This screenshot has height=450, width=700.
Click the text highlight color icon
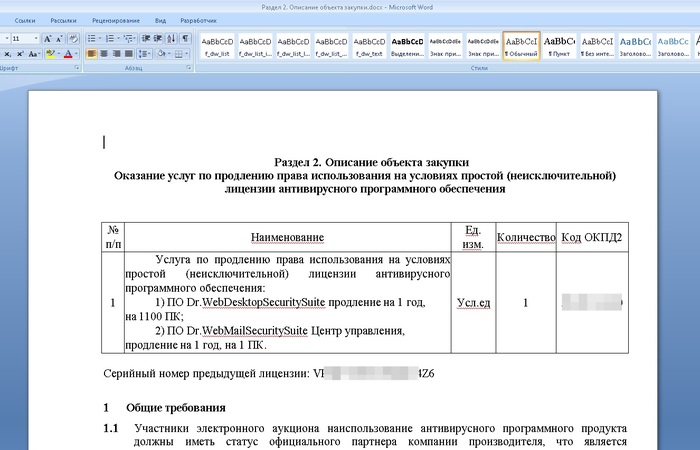50,54
